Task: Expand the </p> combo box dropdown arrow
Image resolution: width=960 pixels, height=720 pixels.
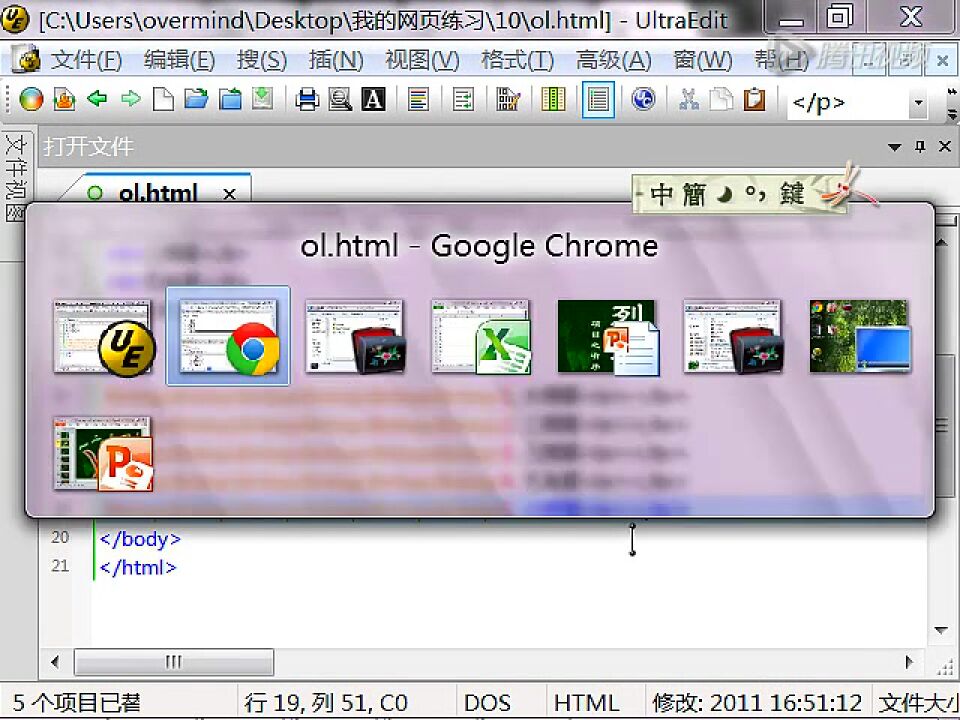Action: 918,102
